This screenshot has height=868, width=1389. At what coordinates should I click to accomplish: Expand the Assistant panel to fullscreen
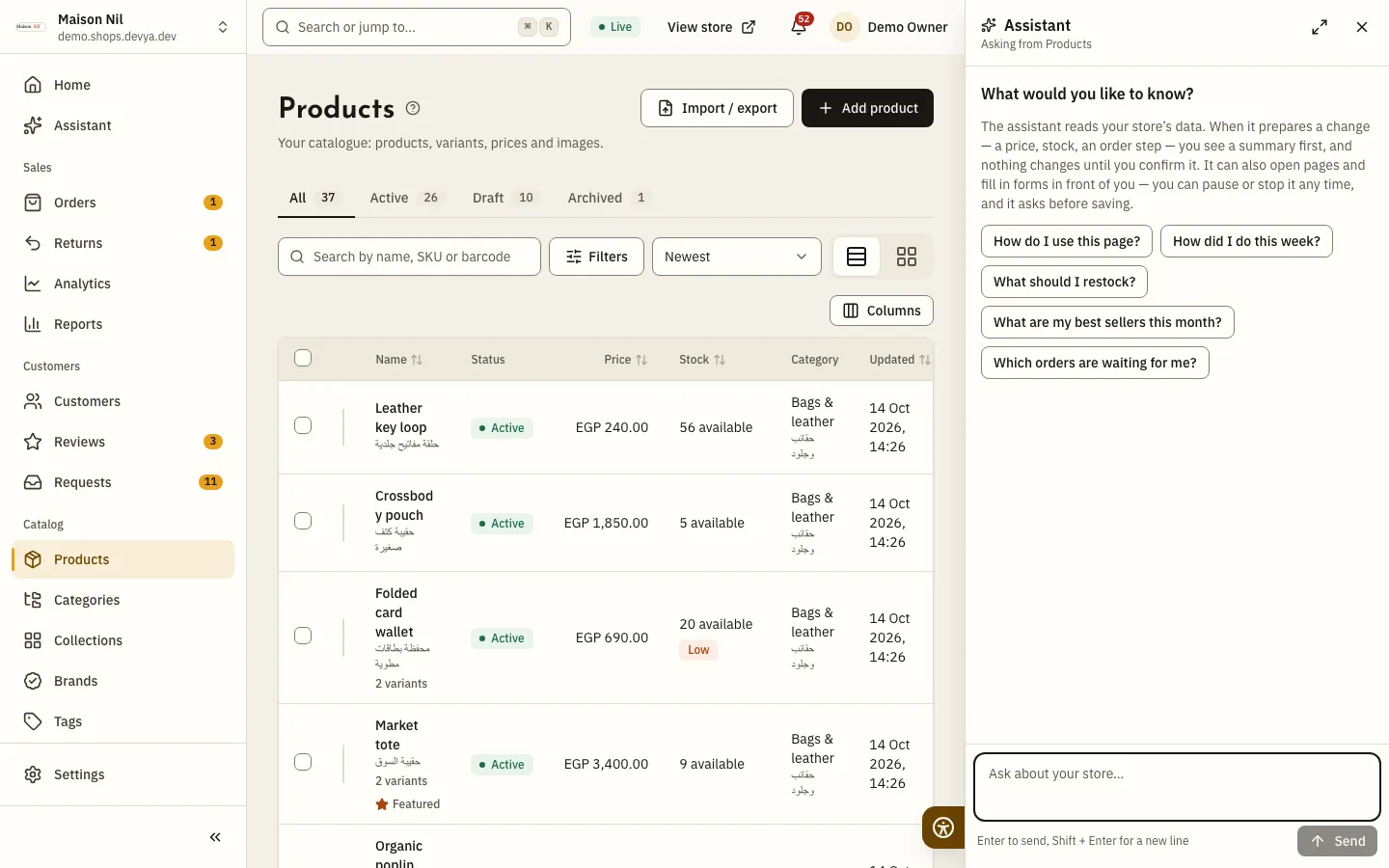pyautogui.click(x=1320, y=27)
